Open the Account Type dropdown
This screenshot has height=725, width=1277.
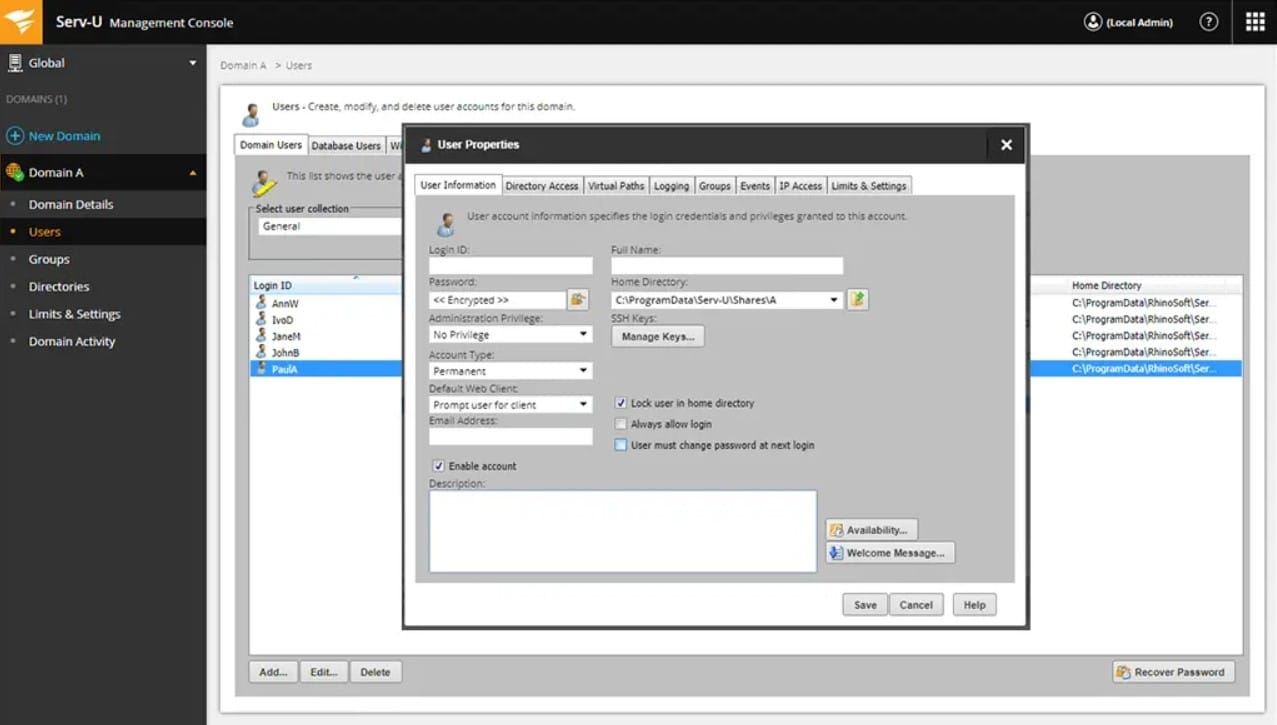click(511, 371)
